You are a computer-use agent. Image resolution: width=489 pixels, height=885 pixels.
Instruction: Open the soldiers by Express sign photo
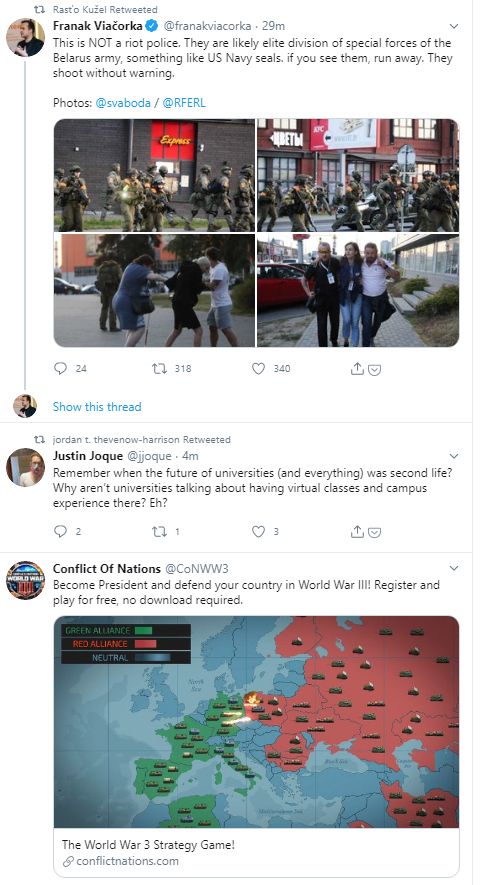tap(154, 175)
